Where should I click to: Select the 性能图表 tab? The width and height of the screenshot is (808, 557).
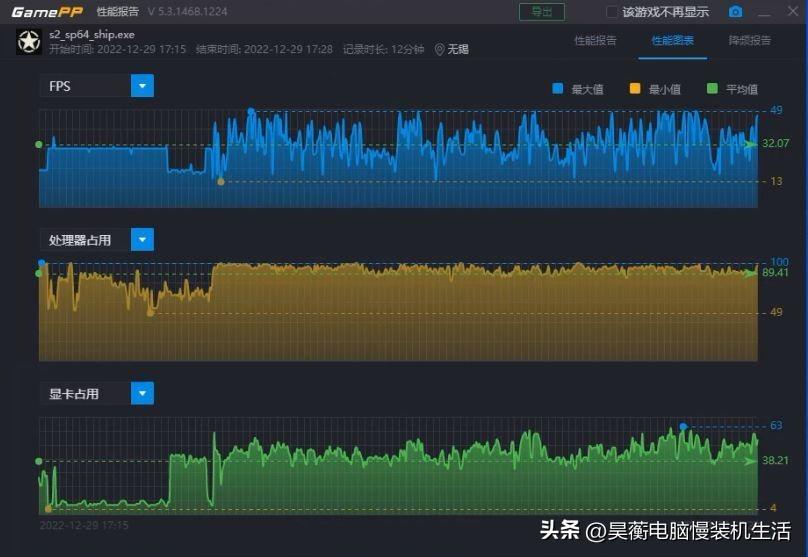tap(672, 40)
